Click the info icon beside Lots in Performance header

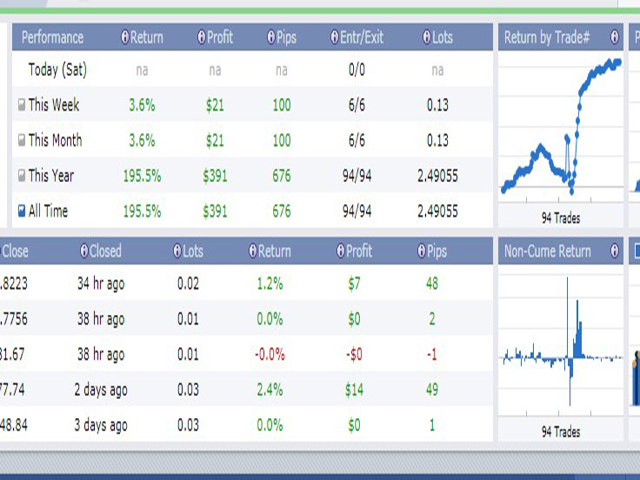pos(427,37)
